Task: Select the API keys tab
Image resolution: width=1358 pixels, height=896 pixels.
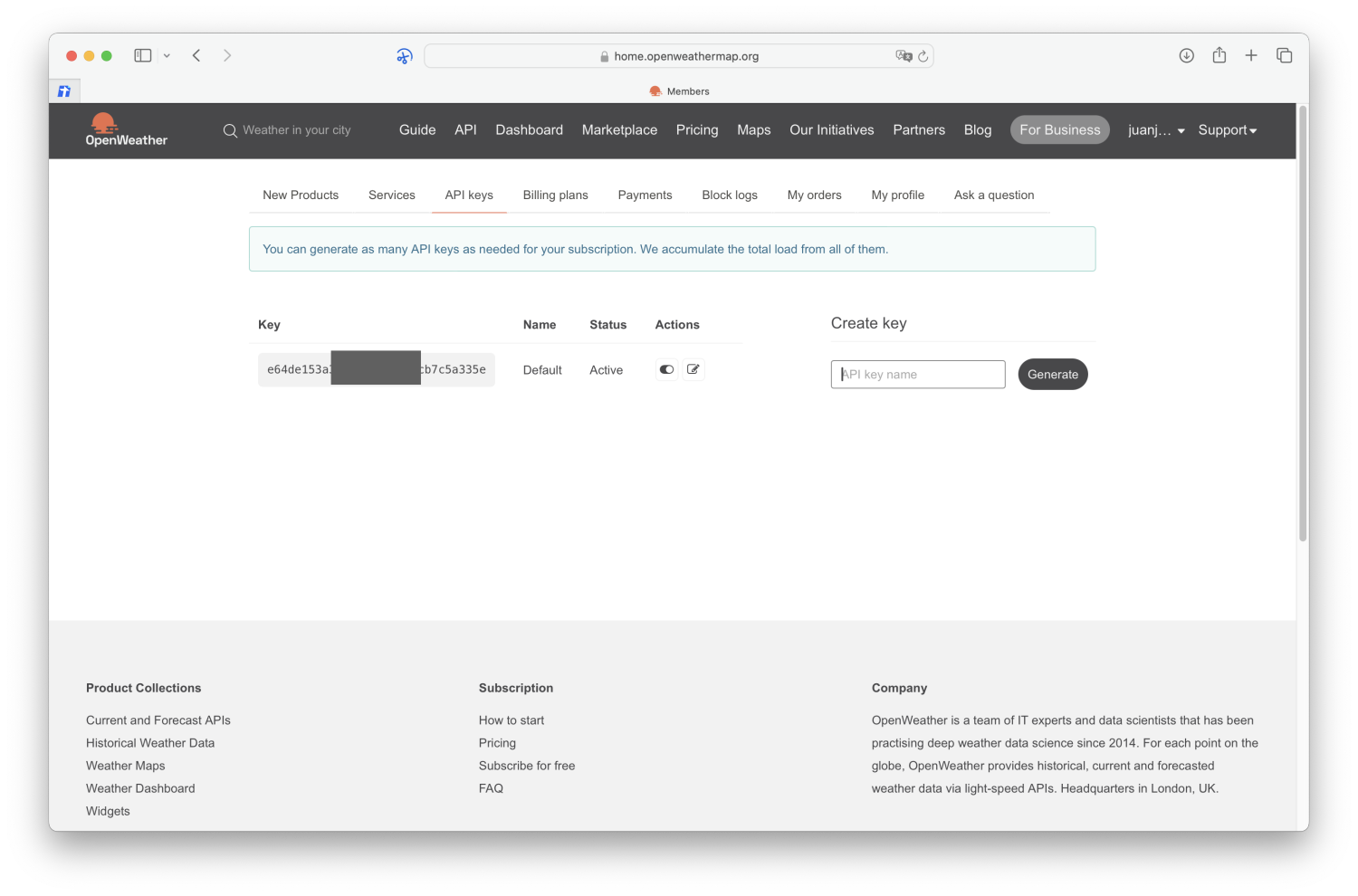Action: [469, 195]
